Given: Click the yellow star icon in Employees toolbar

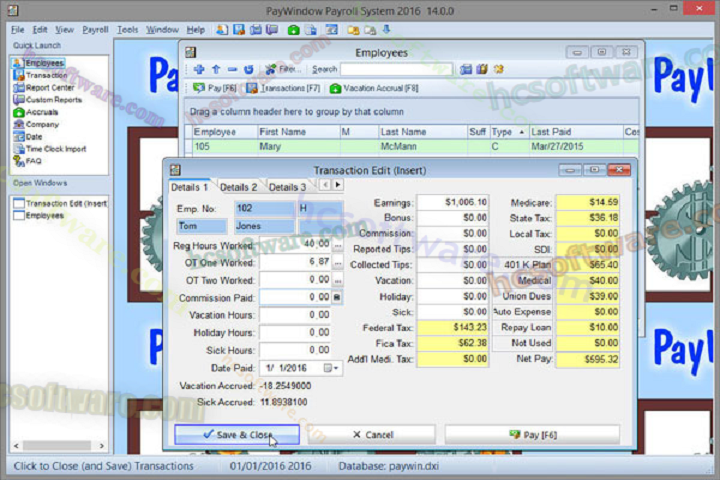Looking at the screenshot, I should click(499, 69).
